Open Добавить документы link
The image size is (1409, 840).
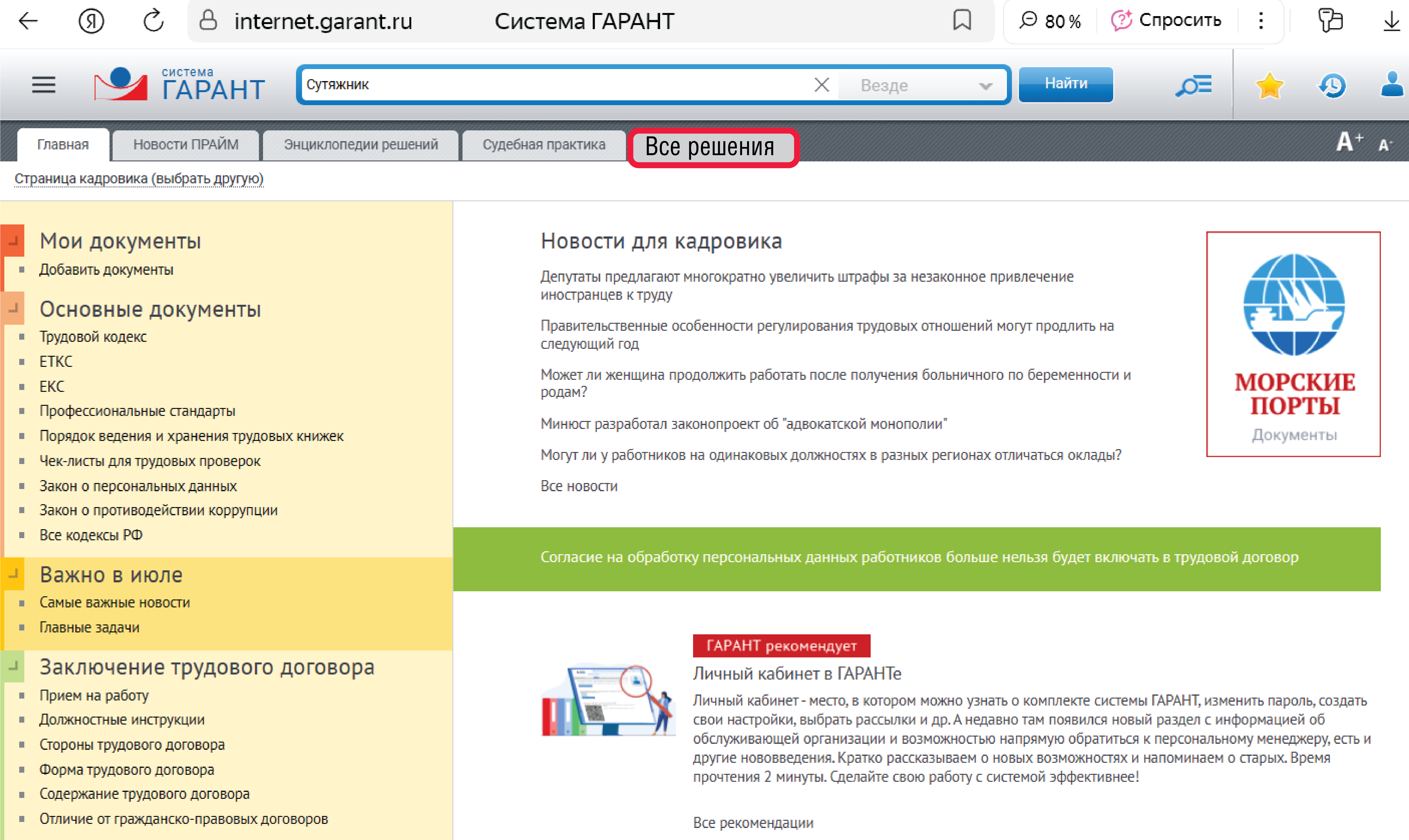point(106,269)
